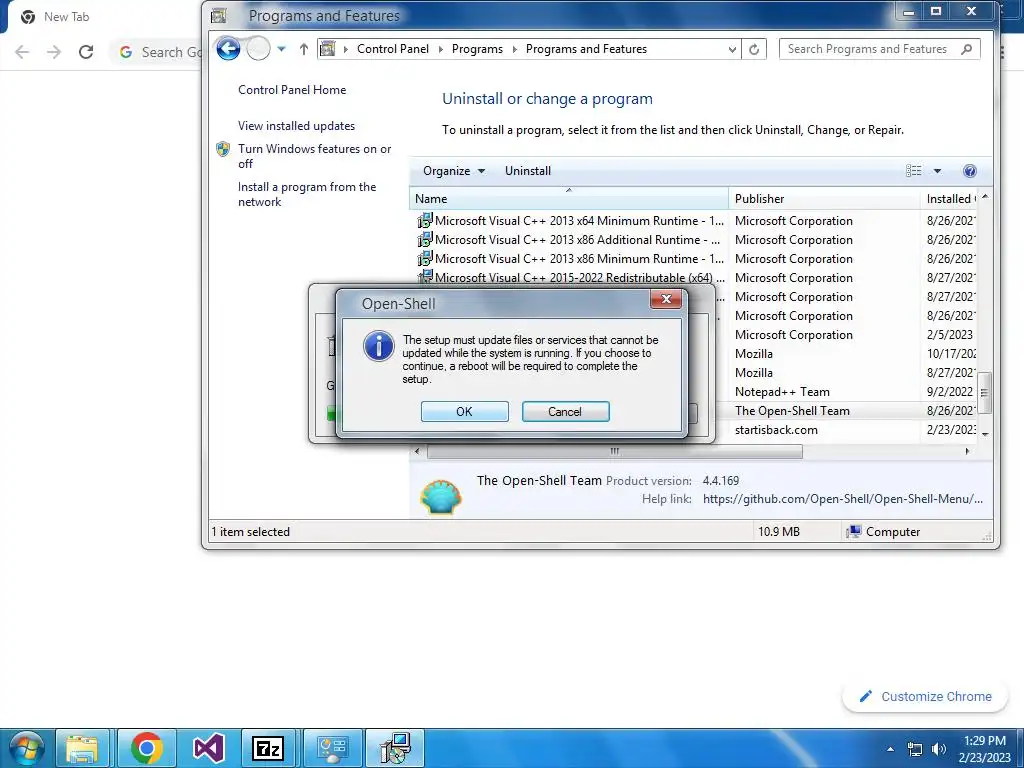Viewport: 1024px width, 768px height.
Task: Expand the address bar history dropdown
Action: [x=732, y=49]
